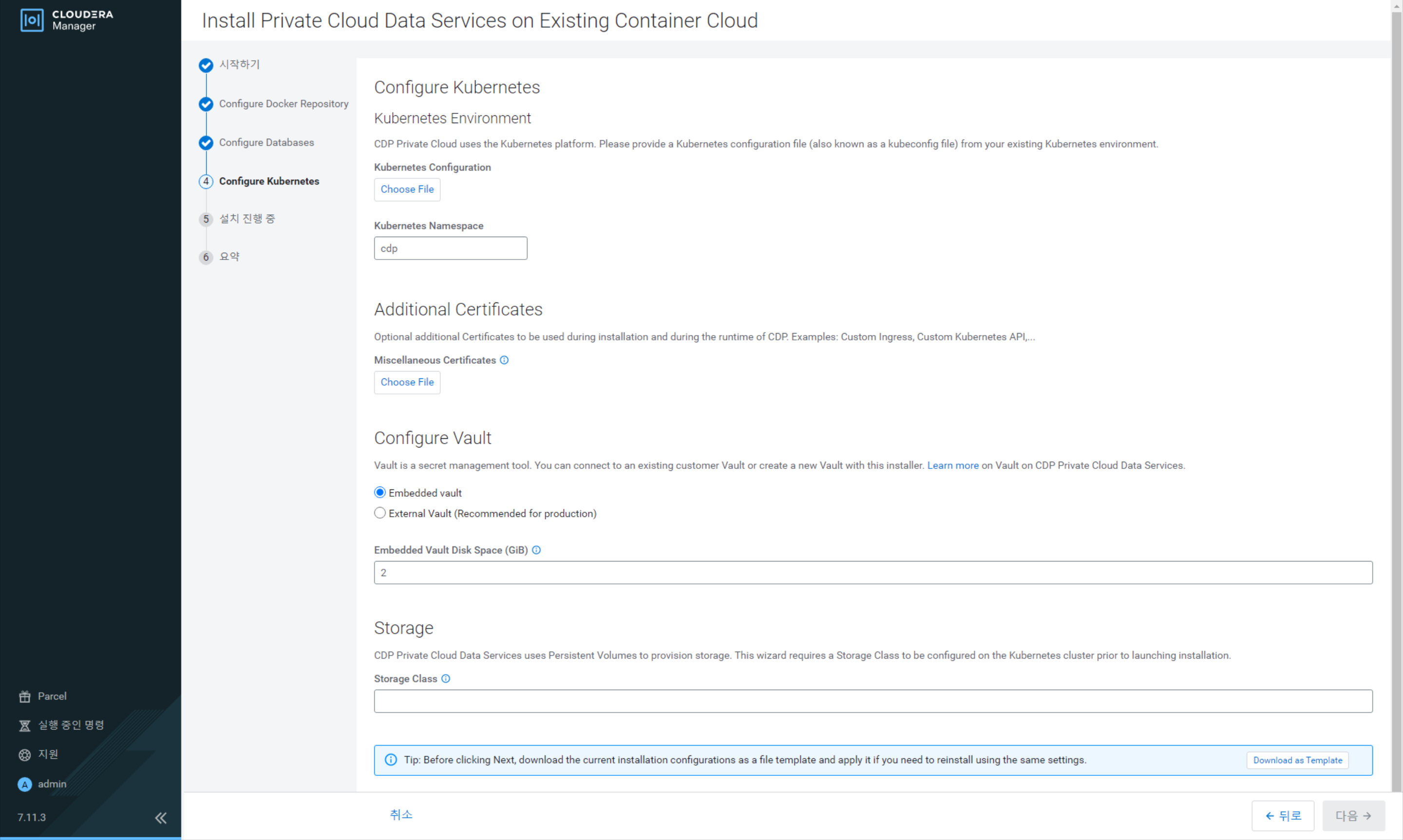This screenshot has height=840, width=1403.
Task: Choose File for Kubernetes Configuration
Action: pos(407,189)
